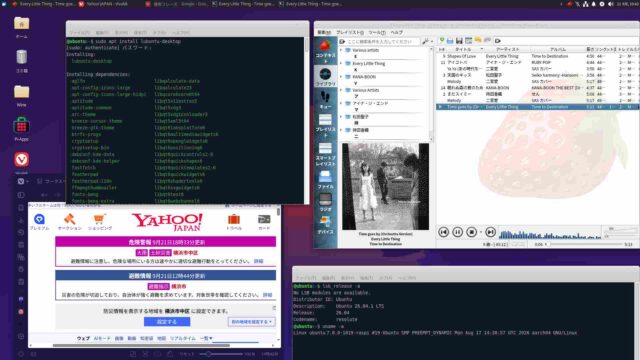640x360 pixels.
Task: Click the green new playlist toolbar icon
Action: (441, 40)
